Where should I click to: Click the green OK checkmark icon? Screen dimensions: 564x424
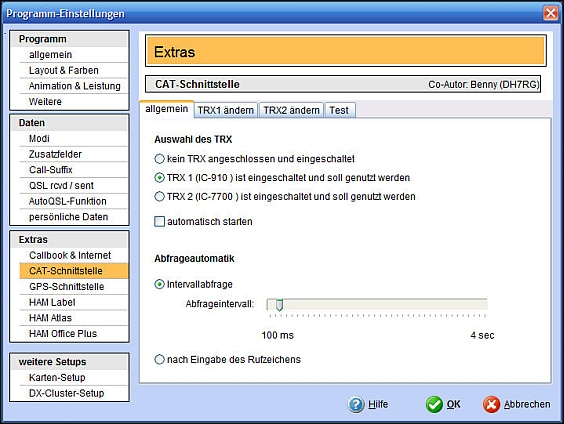tap(434, 405)
